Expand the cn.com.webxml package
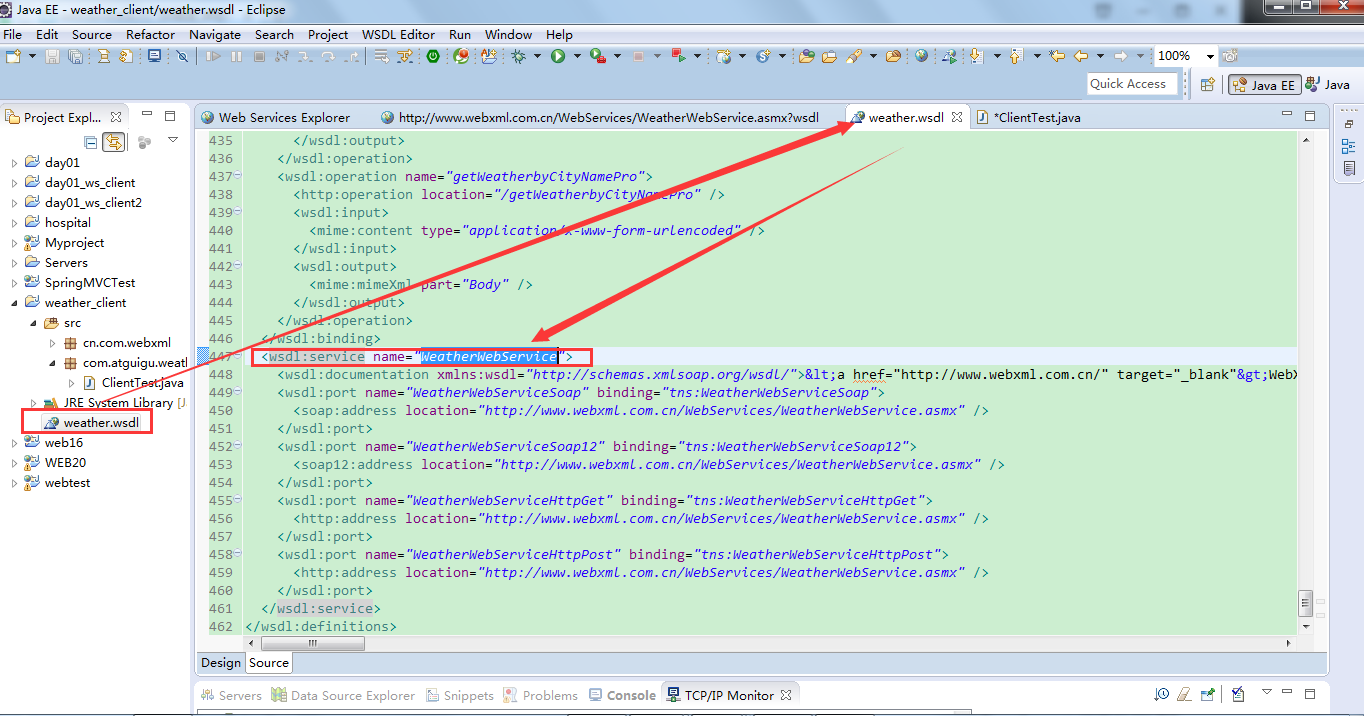 (53, 342)
